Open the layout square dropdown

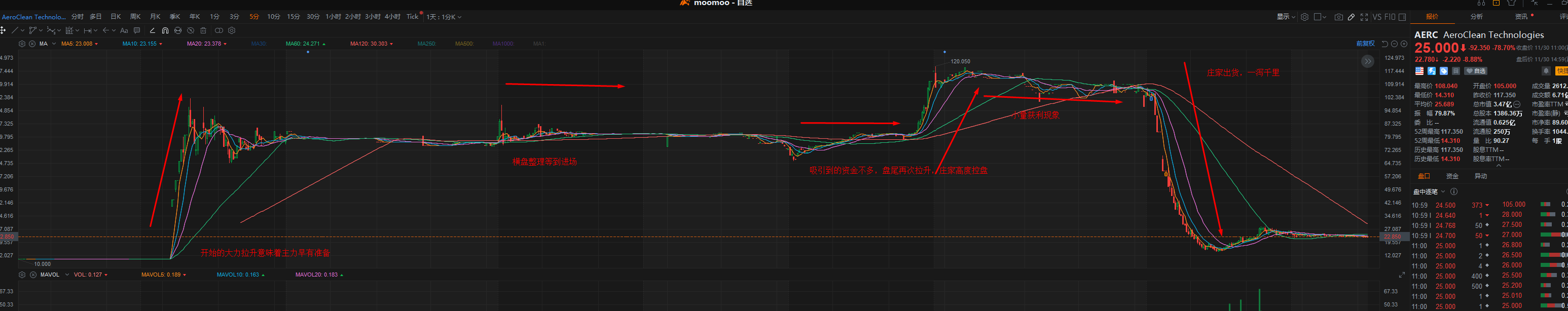(x=1320, y=17)
